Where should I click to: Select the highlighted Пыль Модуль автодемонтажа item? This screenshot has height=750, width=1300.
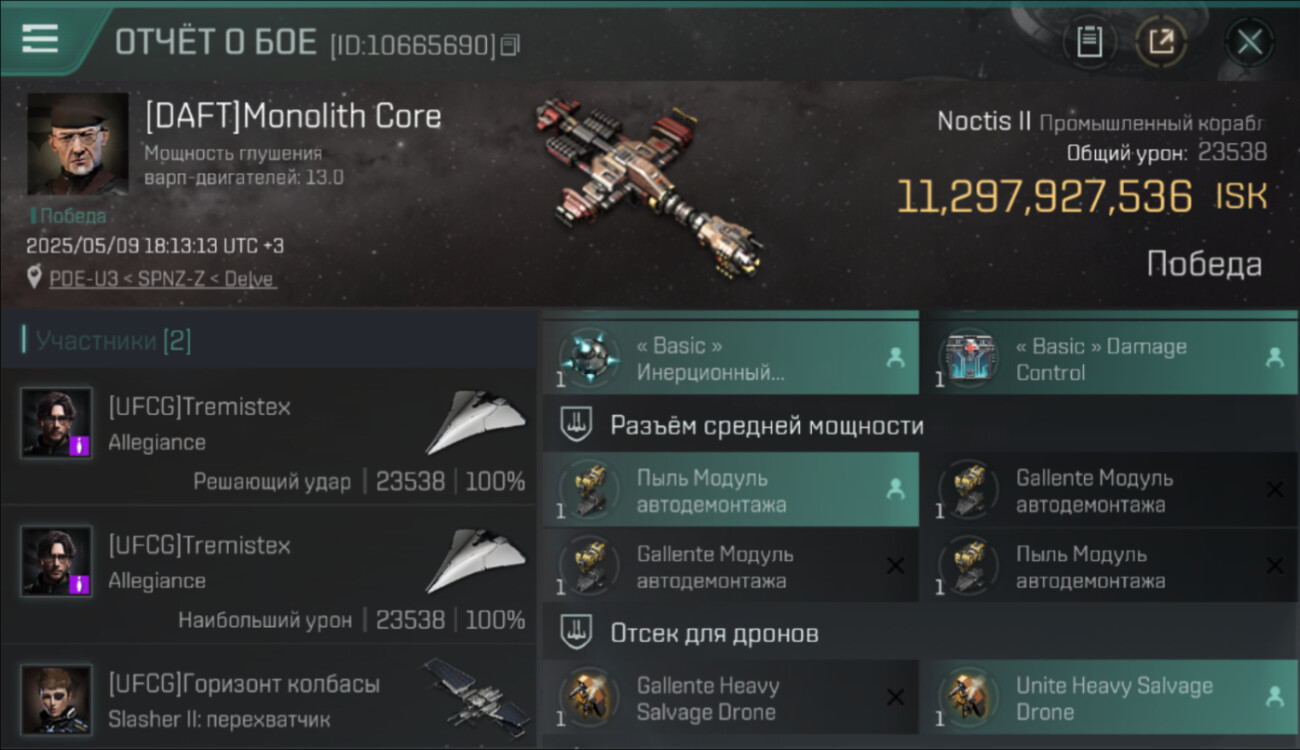click(x=731, y=490)
